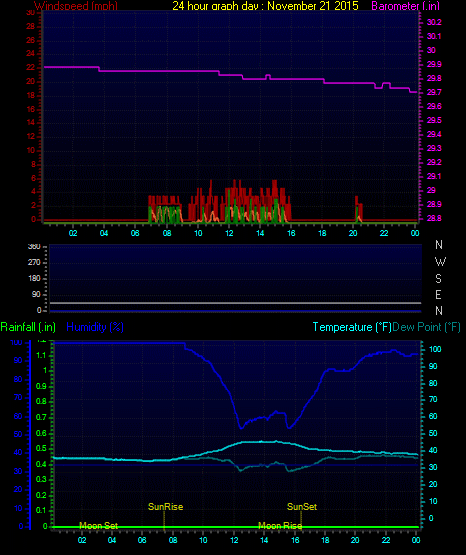466x555 pixels.
Task: Click the 270 degree wind direction tick
Action: click(34, 262)
